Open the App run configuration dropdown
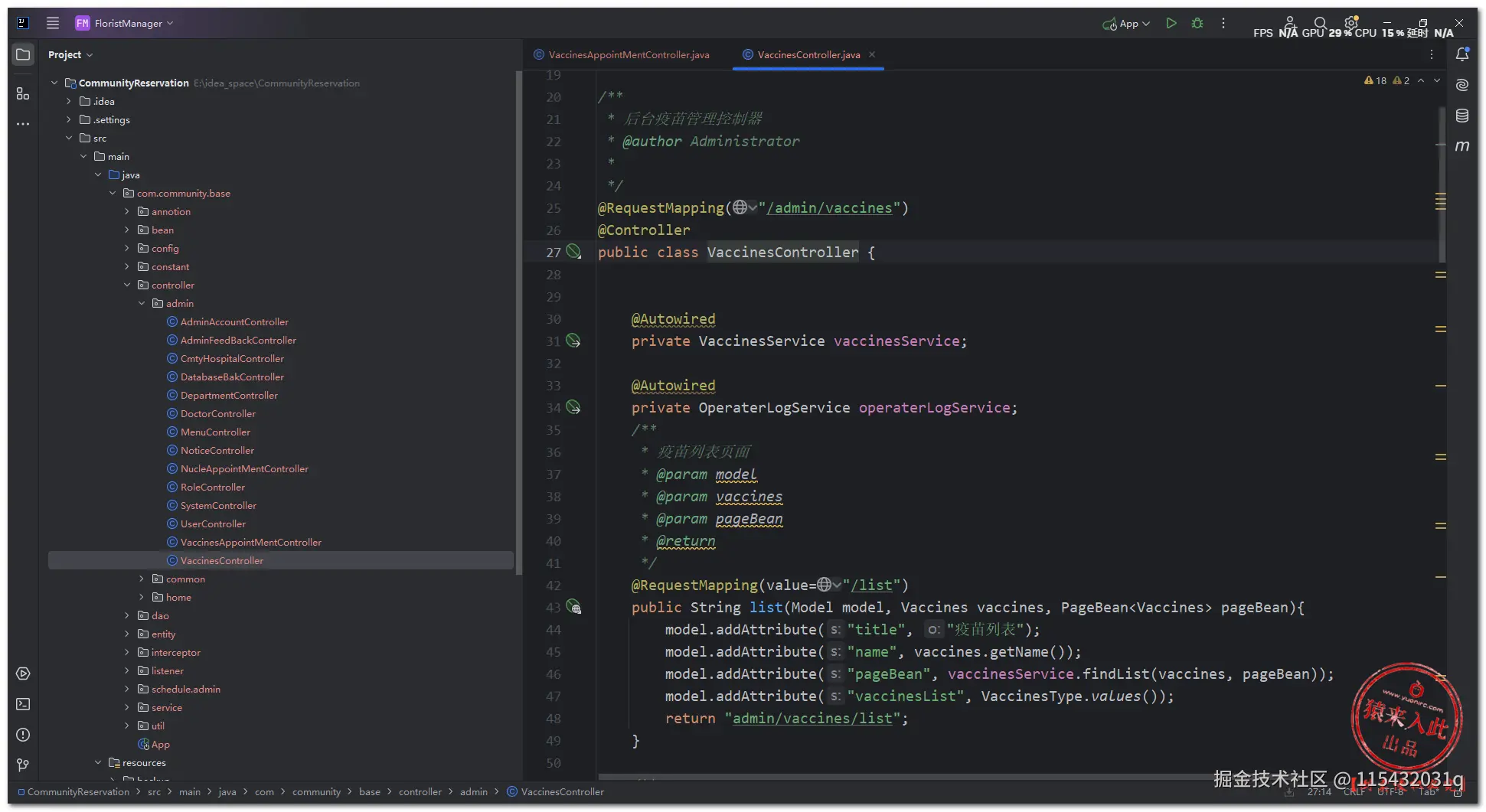1486x812 pixels. click(1126, 24)
